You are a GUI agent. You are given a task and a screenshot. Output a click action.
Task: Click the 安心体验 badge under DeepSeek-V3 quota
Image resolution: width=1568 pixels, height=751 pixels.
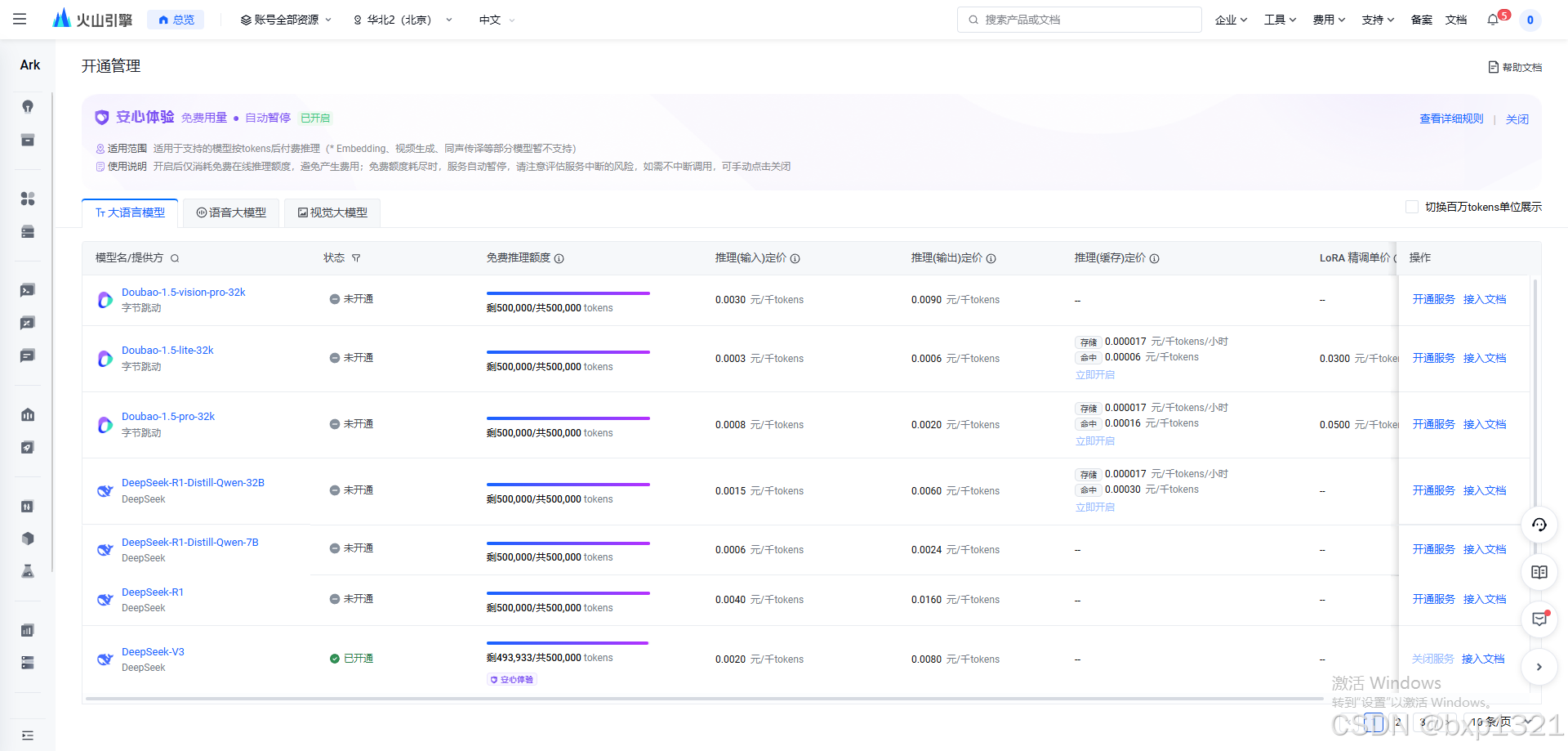(x=511, y=680)
